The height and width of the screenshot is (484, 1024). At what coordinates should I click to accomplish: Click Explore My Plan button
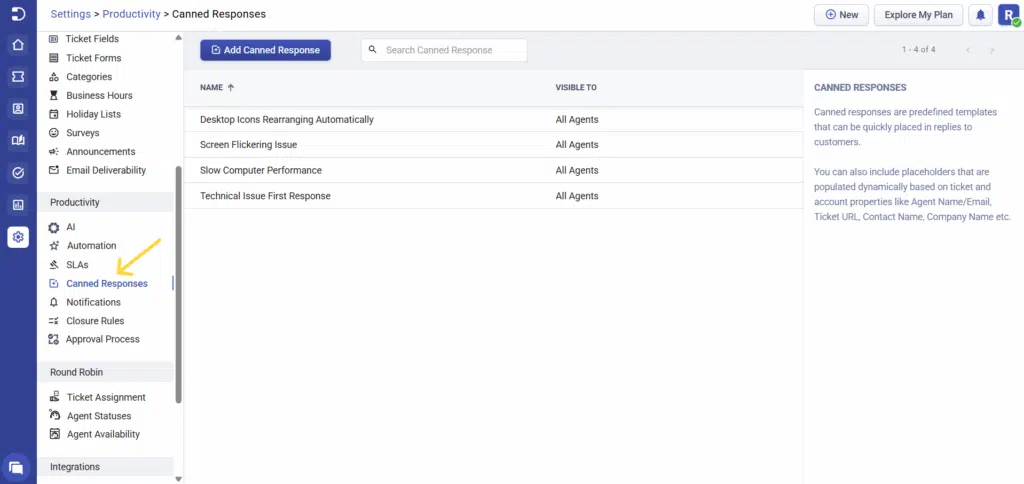918,15
